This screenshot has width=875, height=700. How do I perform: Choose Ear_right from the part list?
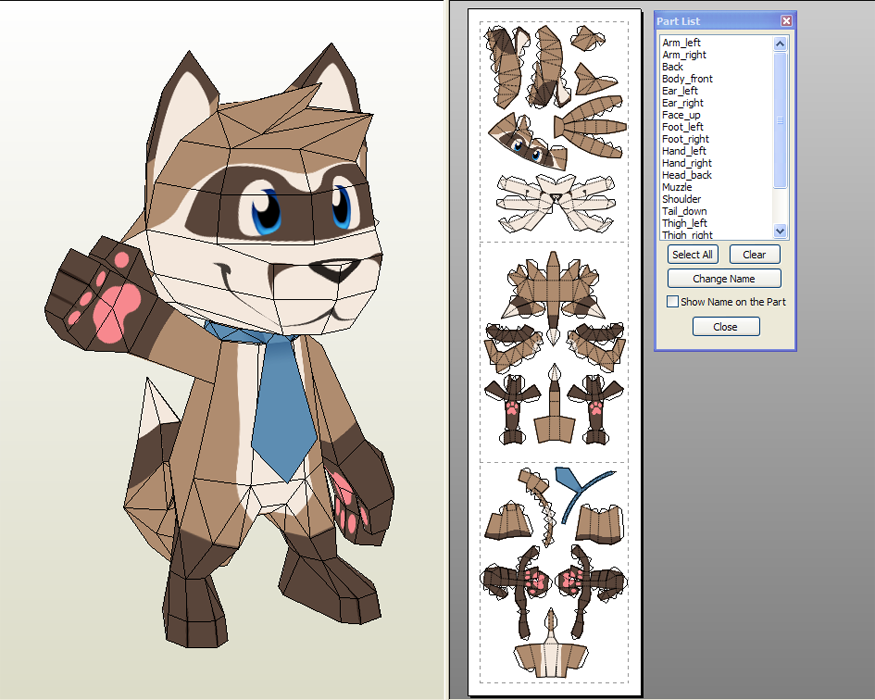pos(682,103)
